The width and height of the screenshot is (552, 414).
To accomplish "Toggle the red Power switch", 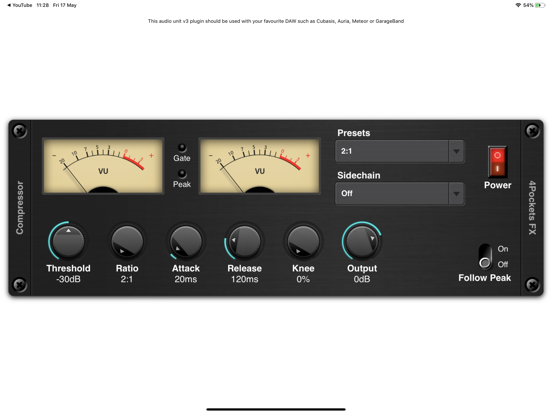I will (497, 162).
